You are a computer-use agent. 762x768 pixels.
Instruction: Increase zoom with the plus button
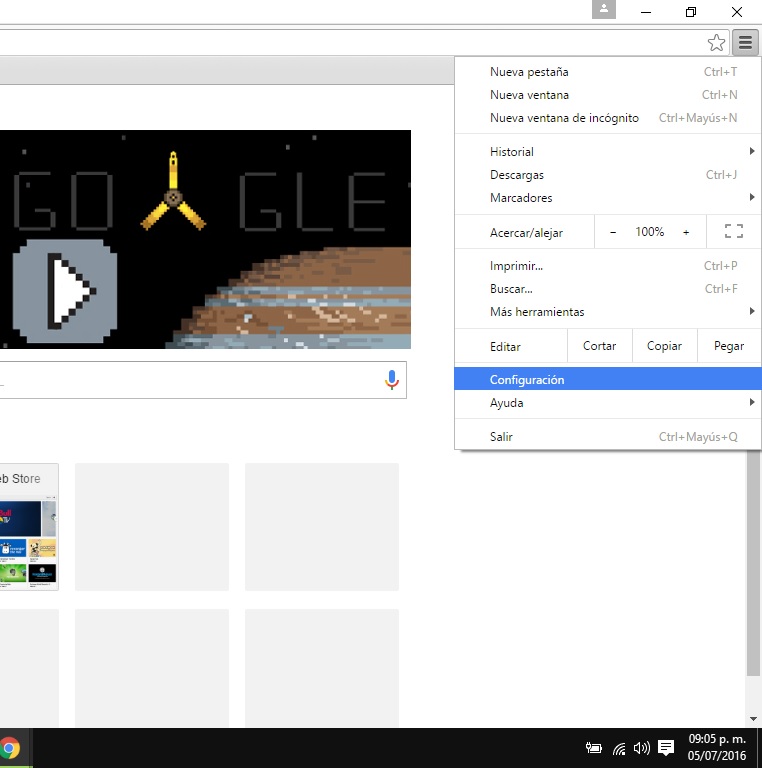pos(686,232)
